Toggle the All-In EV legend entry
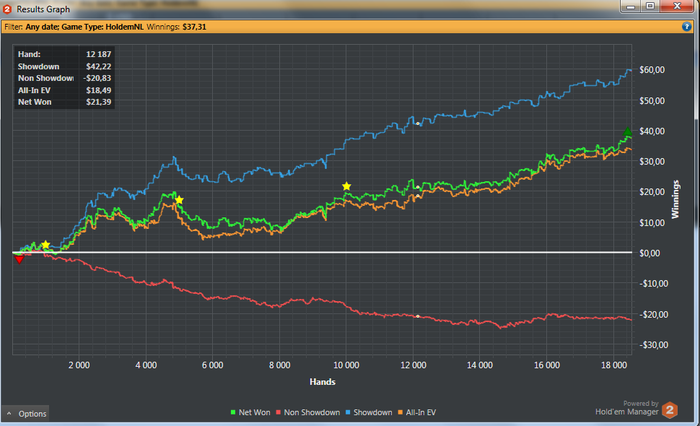The width and height of the screenshot is (700, 426). [417, 412]
